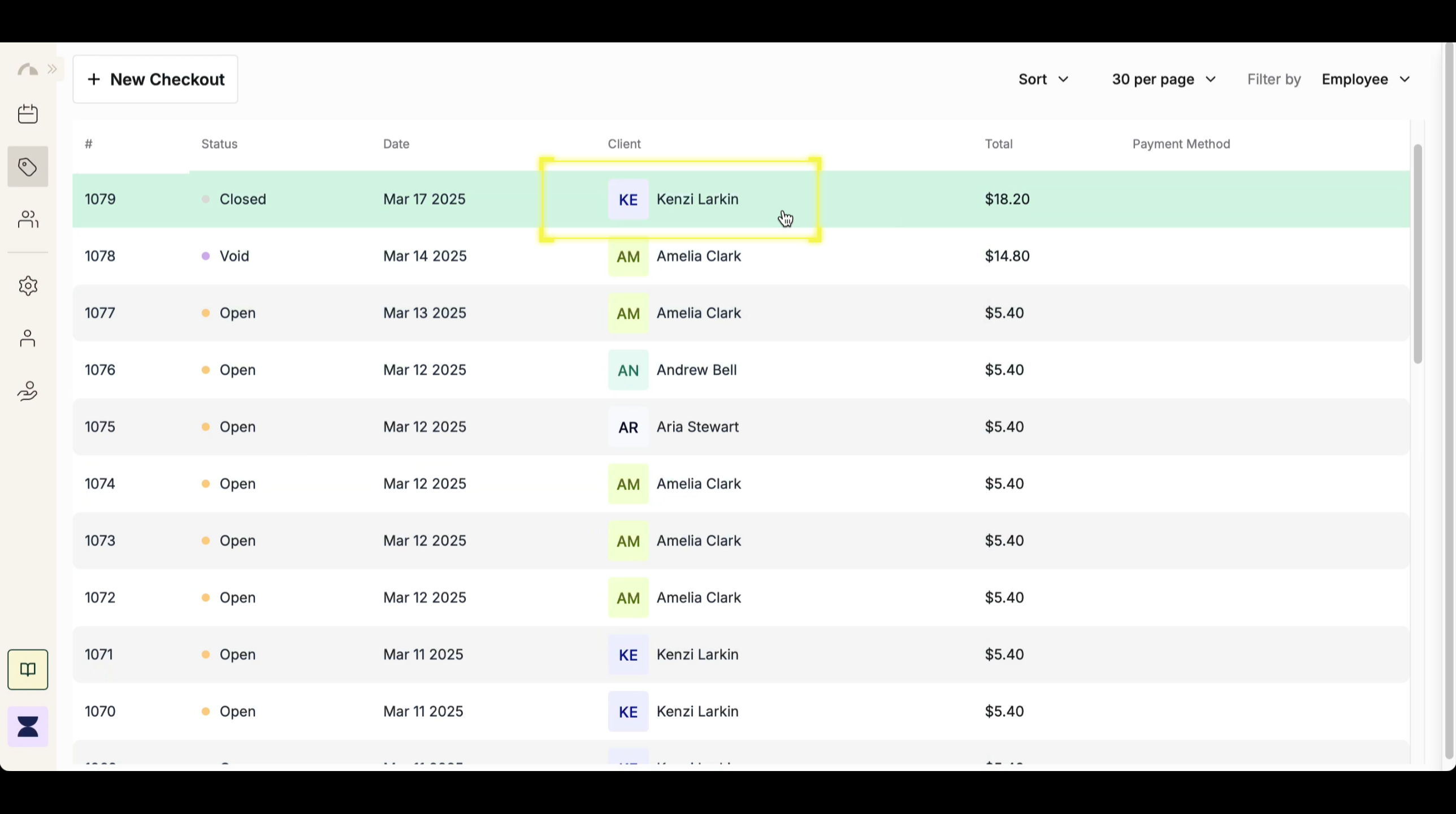Open the calendar icon in sidebar
This screenshot has height=814, width=1456.
[x=28, y=114]
